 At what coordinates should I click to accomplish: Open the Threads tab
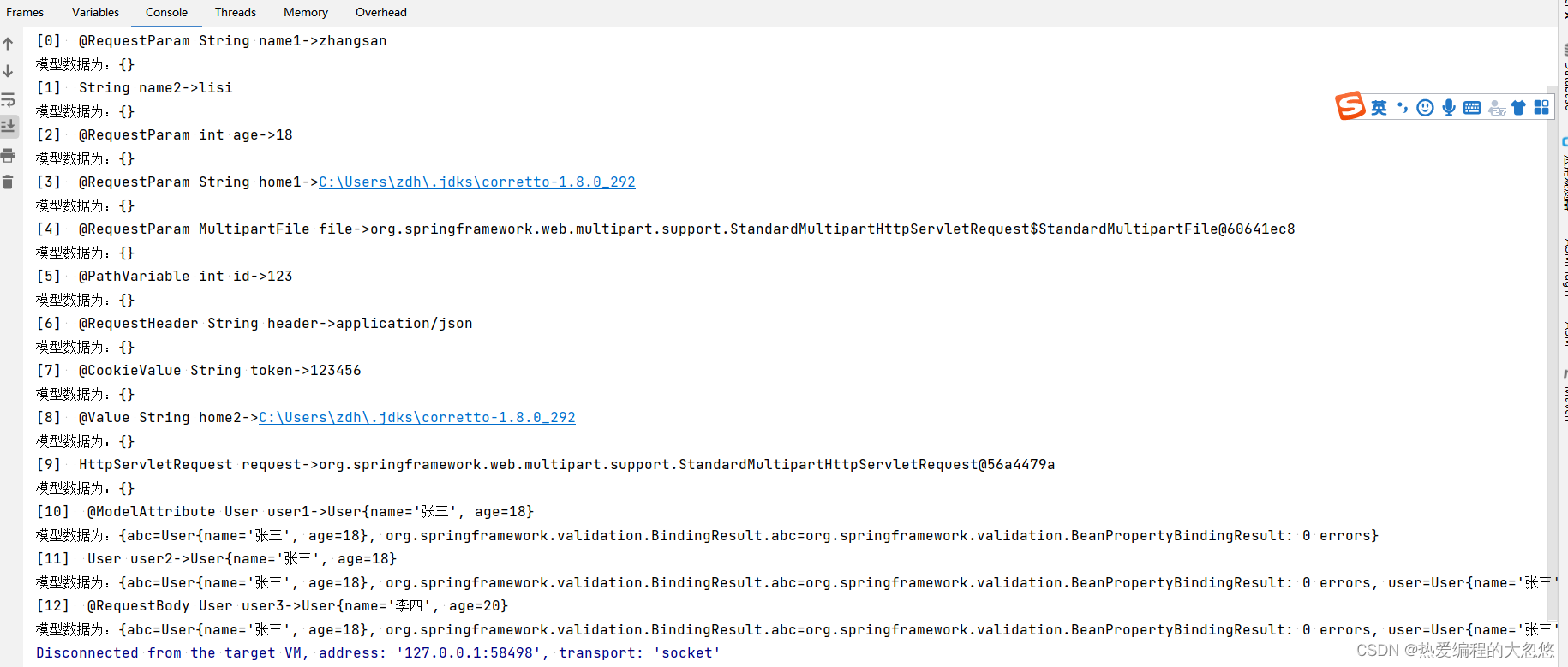click(236, 12)
